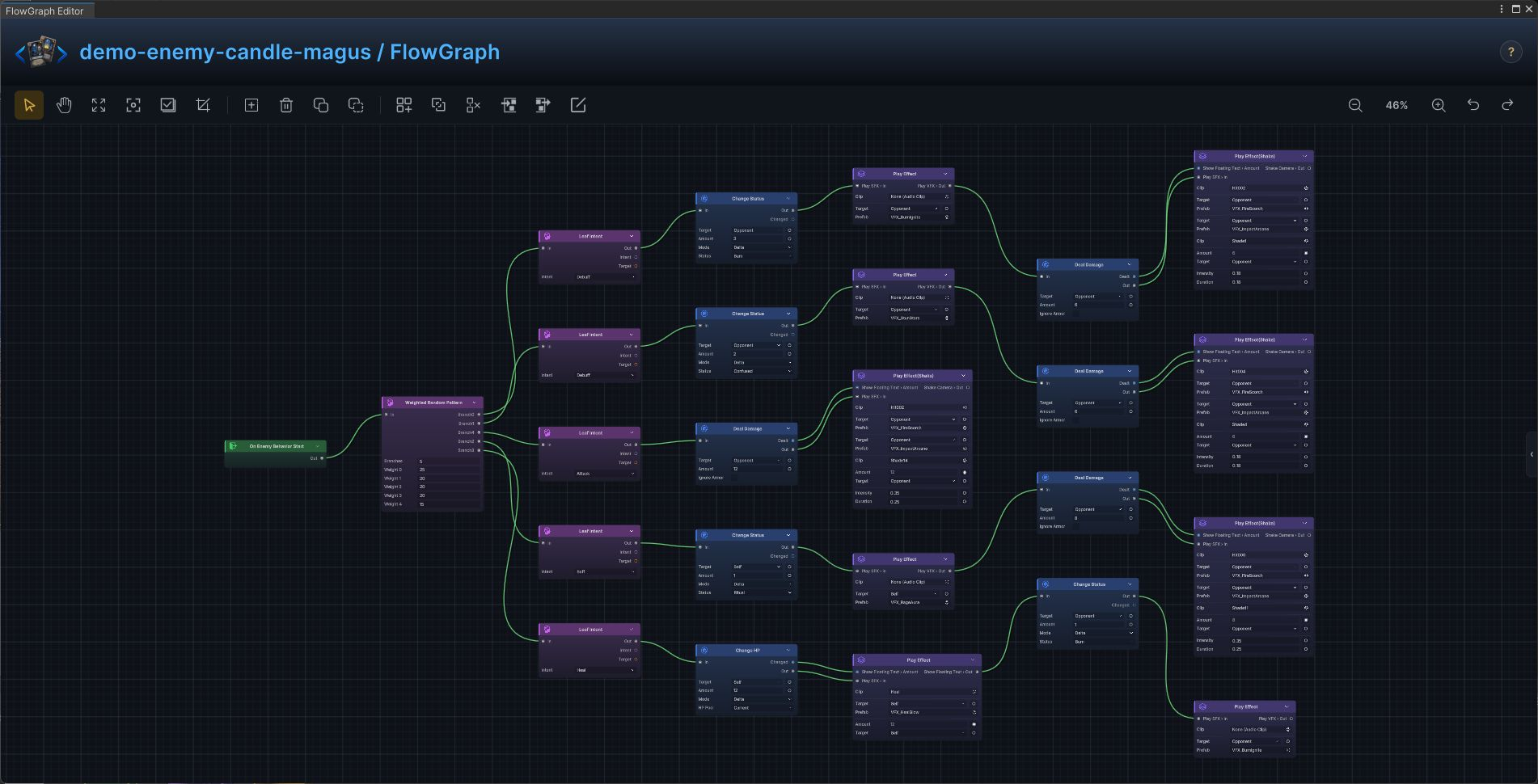
Task: Select the arrow pointer tool
Action: [x=29, y=105]
